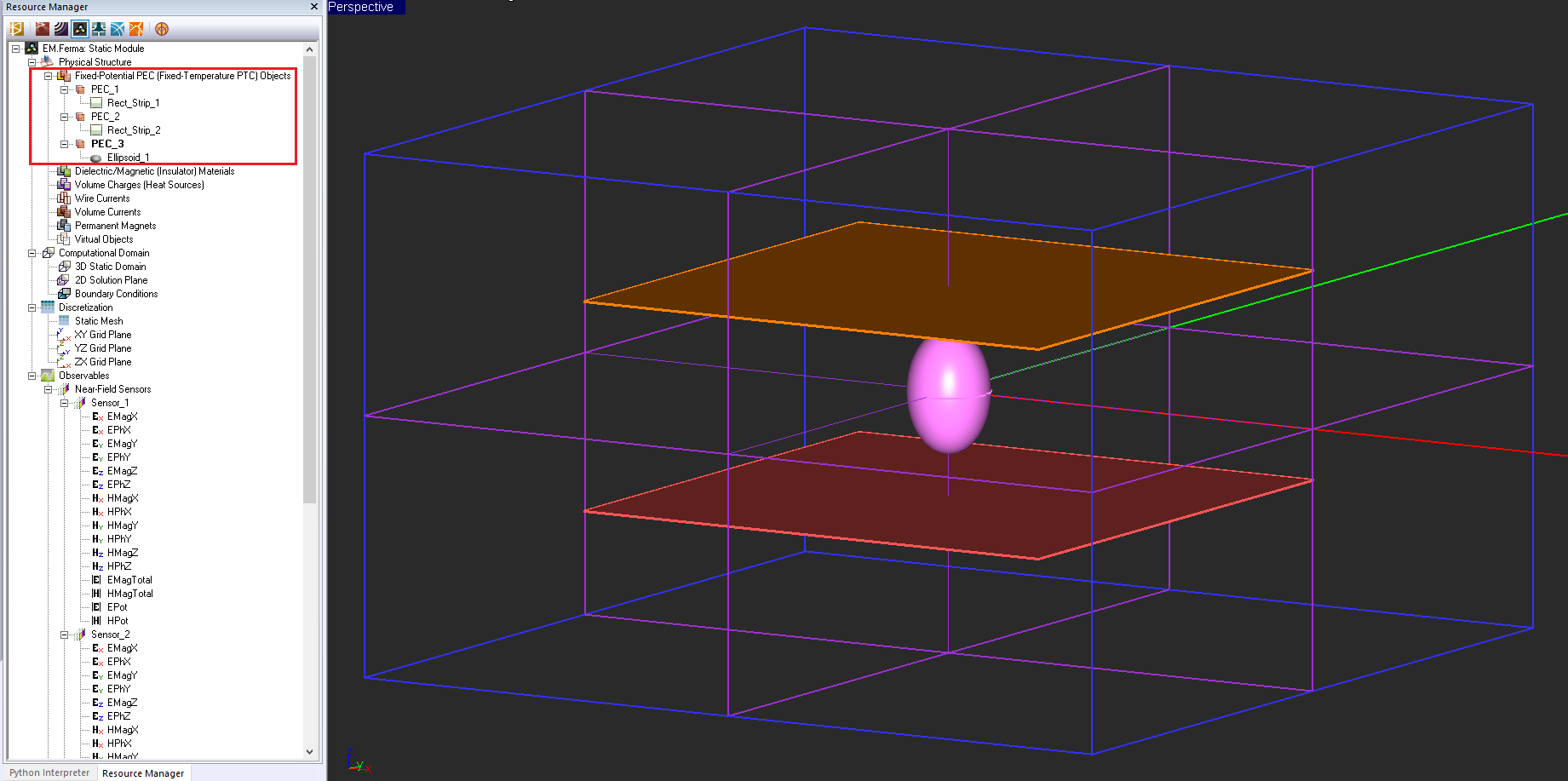Click the Static Mesh grid icon

64,321
